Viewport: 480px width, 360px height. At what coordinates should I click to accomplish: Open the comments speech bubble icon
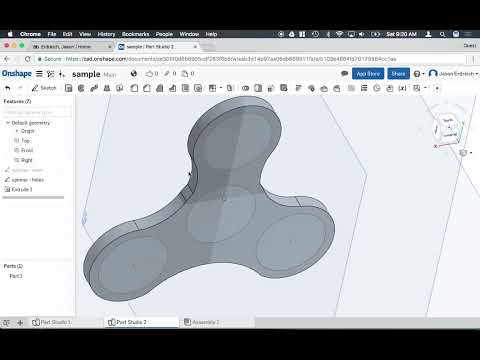click(x=345, y=73)
